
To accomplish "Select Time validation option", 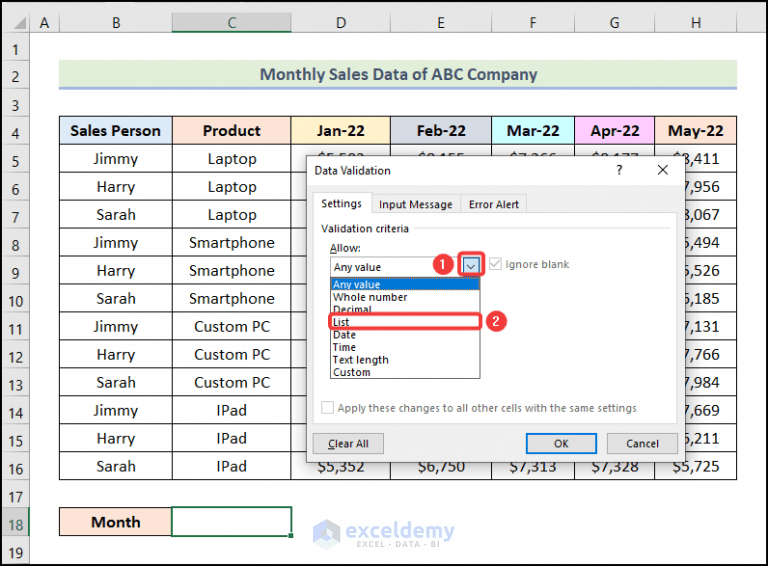I will coord(405,347).
